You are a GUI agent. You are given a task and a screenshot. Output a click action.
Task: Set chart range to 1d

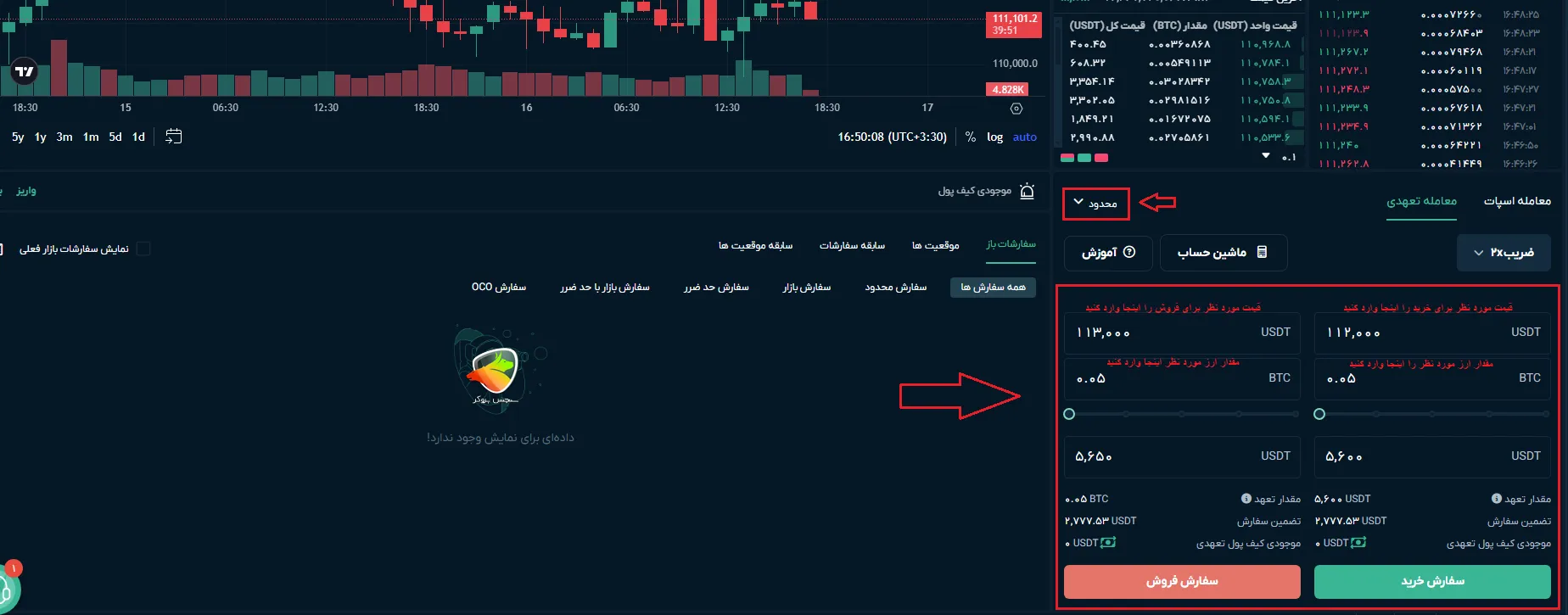[x=138, y=137]
